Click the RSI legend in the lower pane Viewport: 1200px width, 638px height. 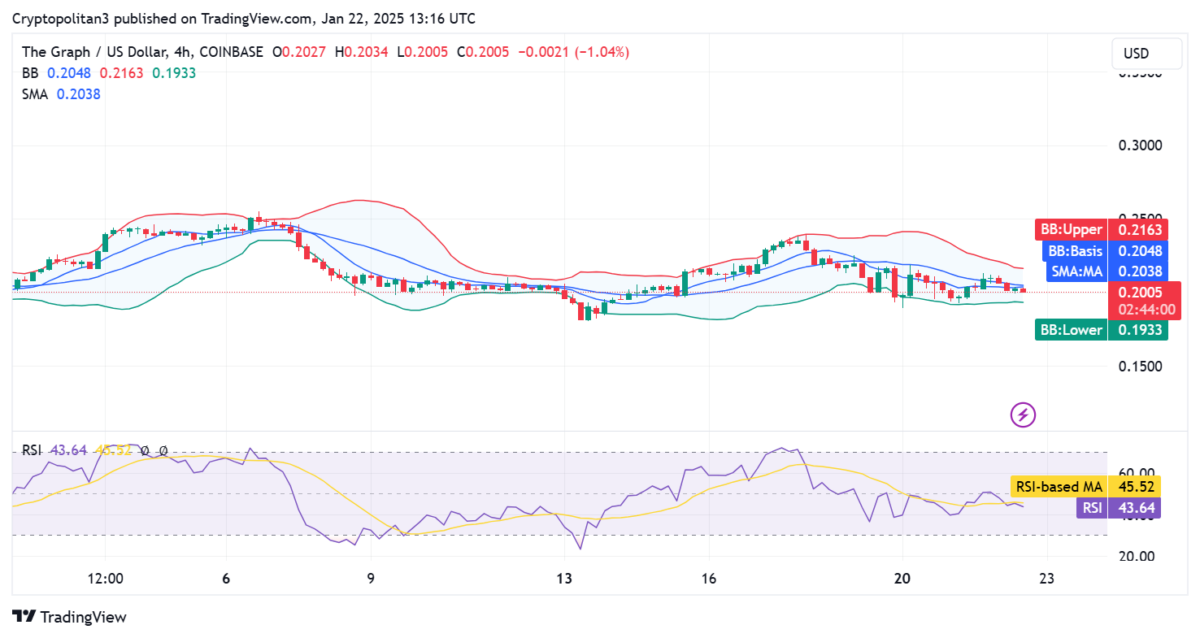[x=31, y=450]
